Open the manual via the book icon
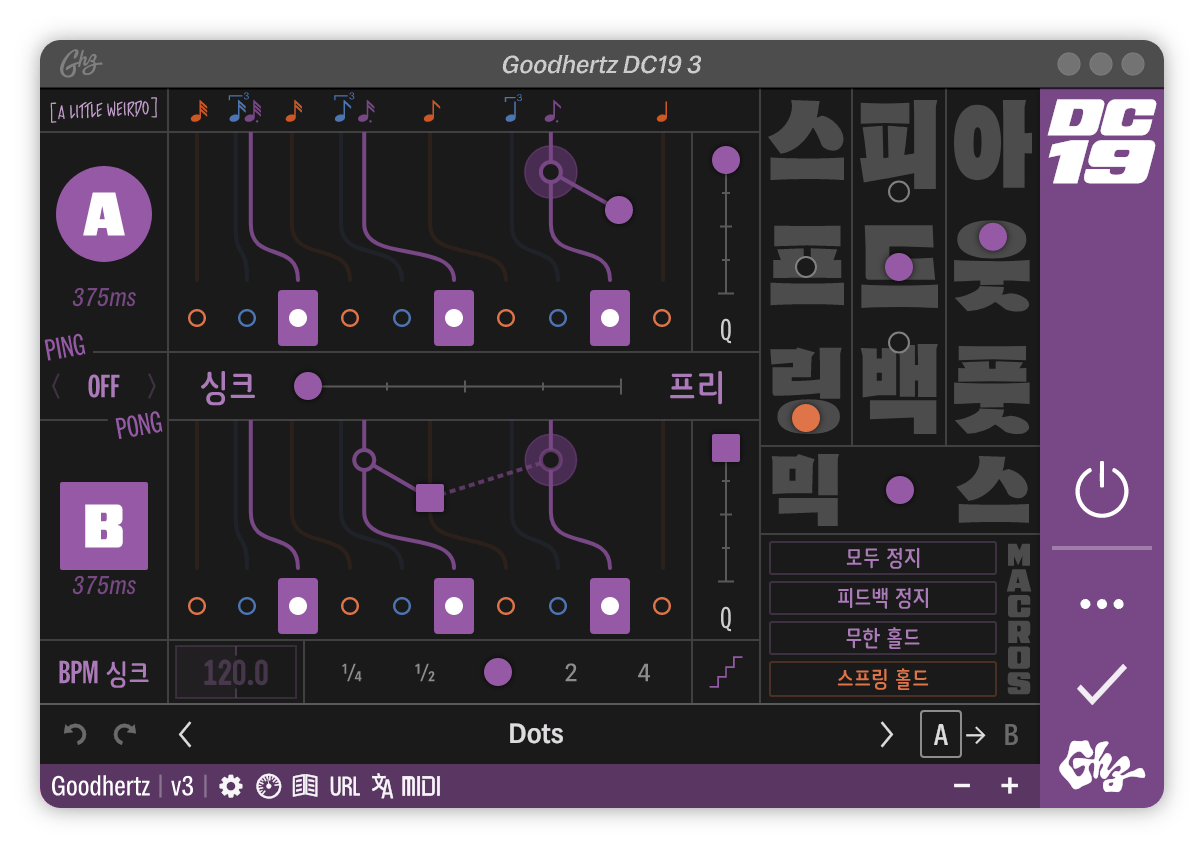The width and height of the screenshot is (1204, 848). [x=305, y=786]
